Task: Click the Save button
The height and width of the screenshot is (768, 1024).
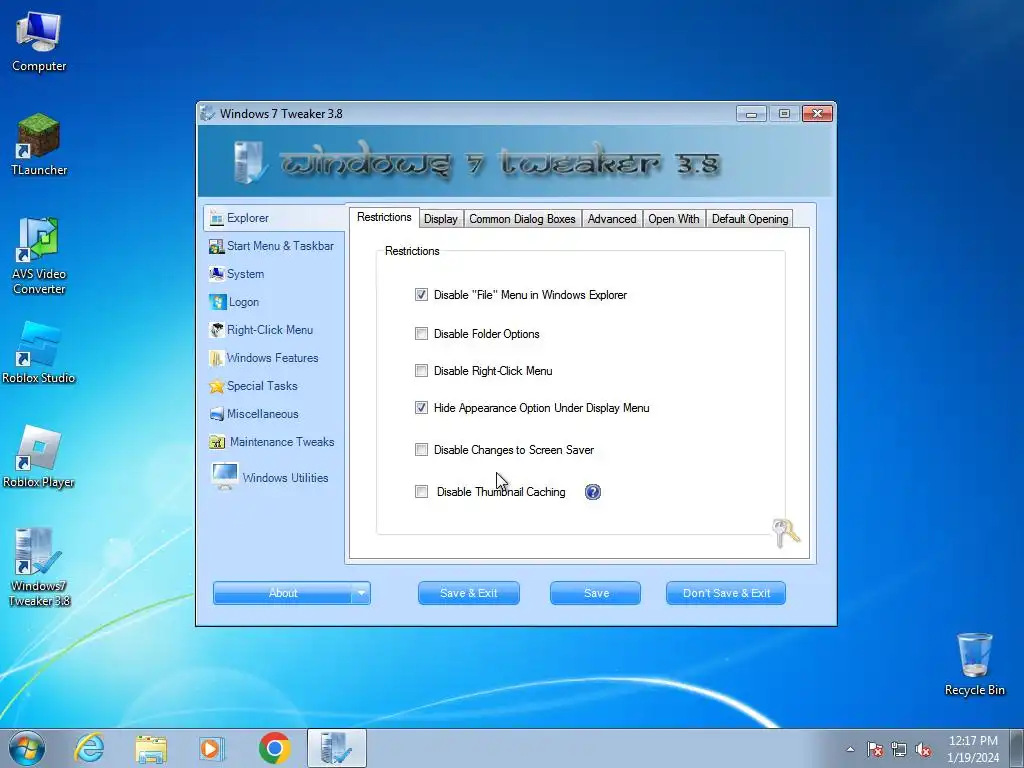Action: point(596,593)
